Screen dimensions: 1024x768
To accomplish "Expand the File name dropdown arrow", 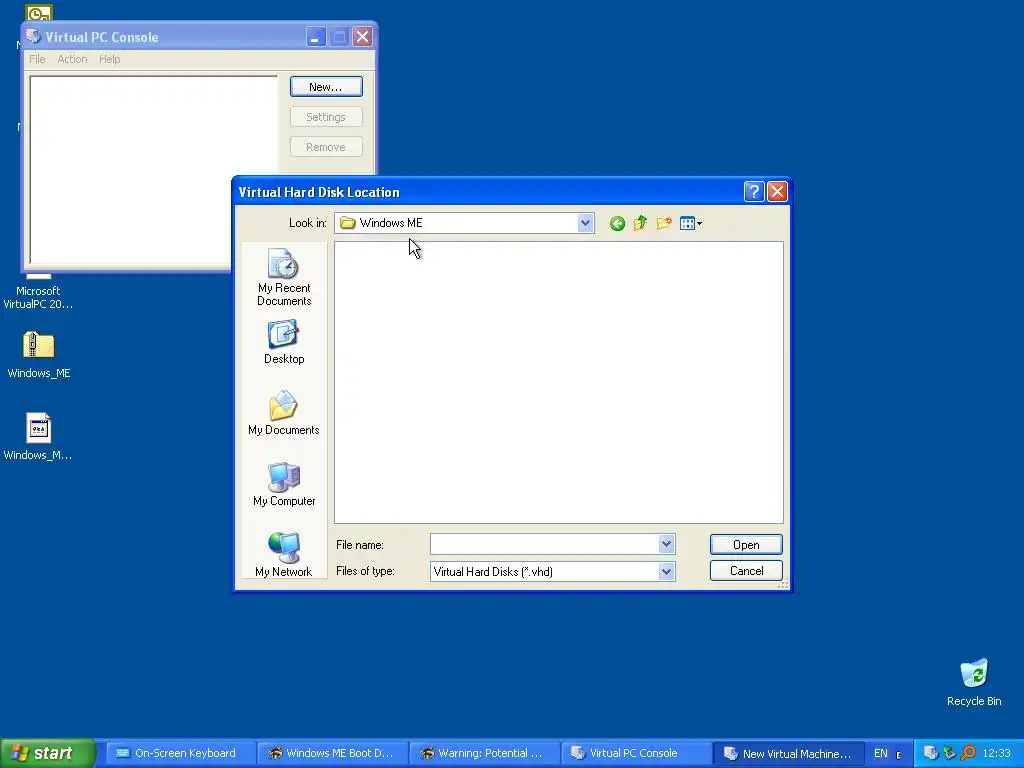I will coord(666,543).
